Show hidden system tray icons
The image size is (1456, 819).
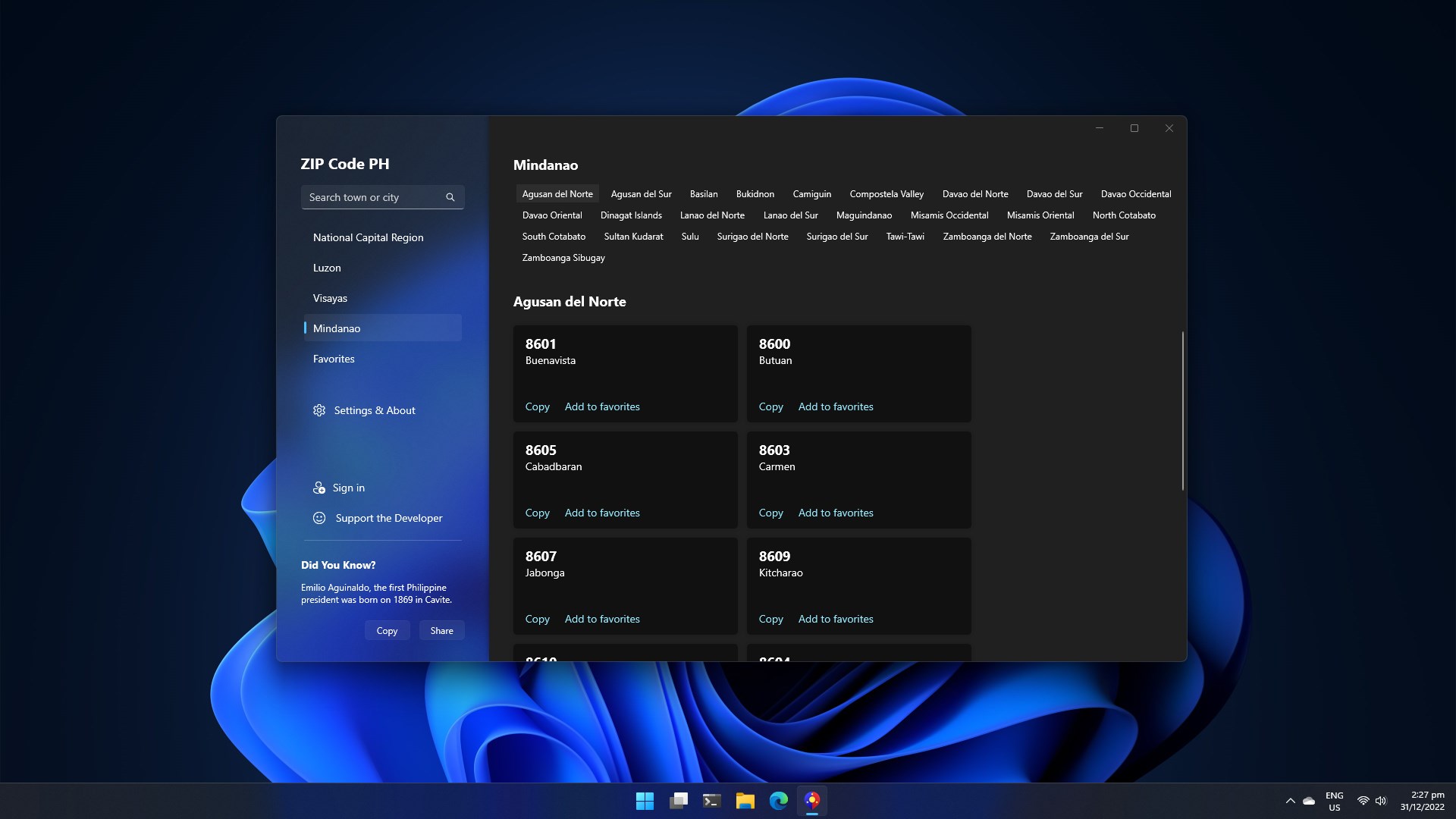pyautogui.click(x=1290, y=801)
